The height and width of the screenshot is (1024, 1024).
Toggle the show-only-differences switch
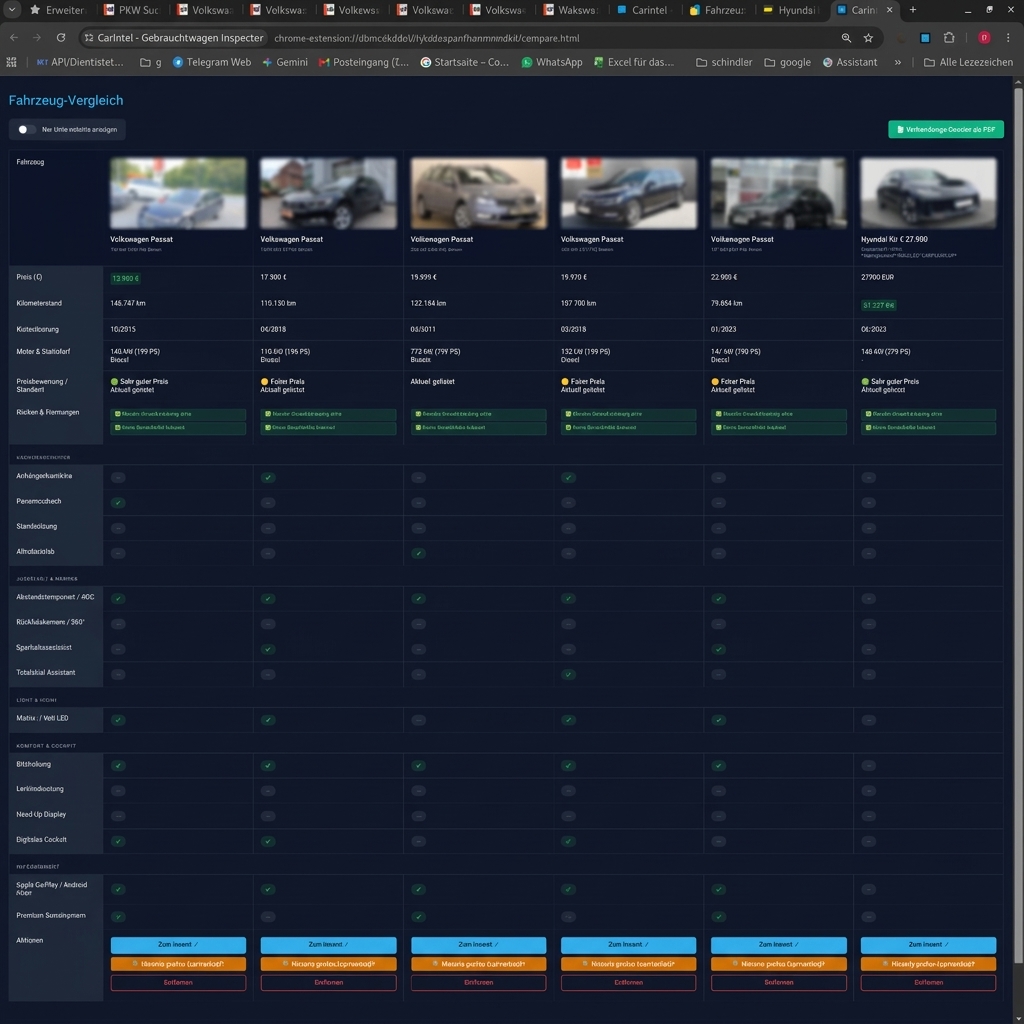(26, 129)
